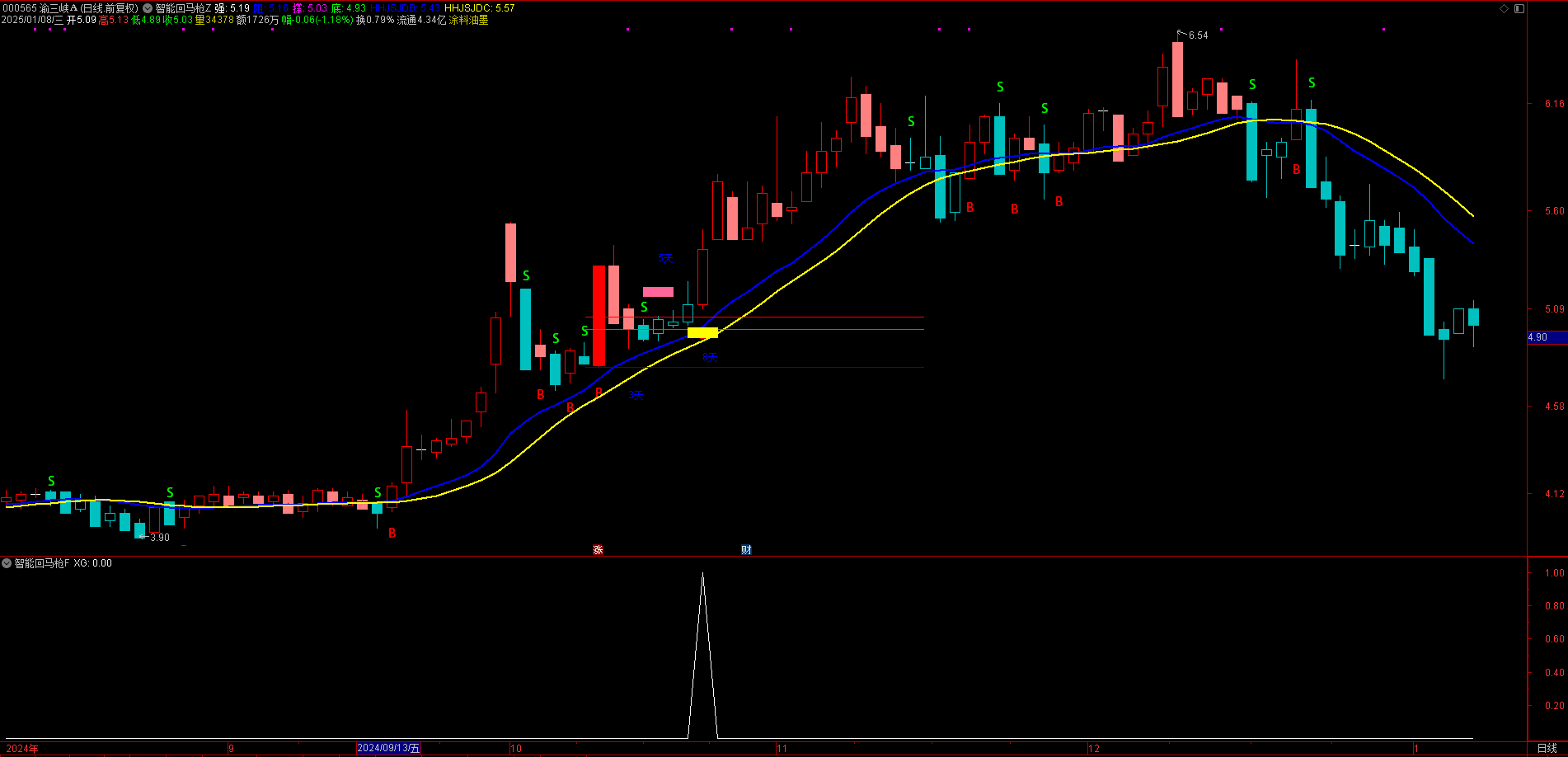Screen dimensions: 1568x757
Task: Click the 5.09 label on the price axis
Action: click(x=1554, y=309)
